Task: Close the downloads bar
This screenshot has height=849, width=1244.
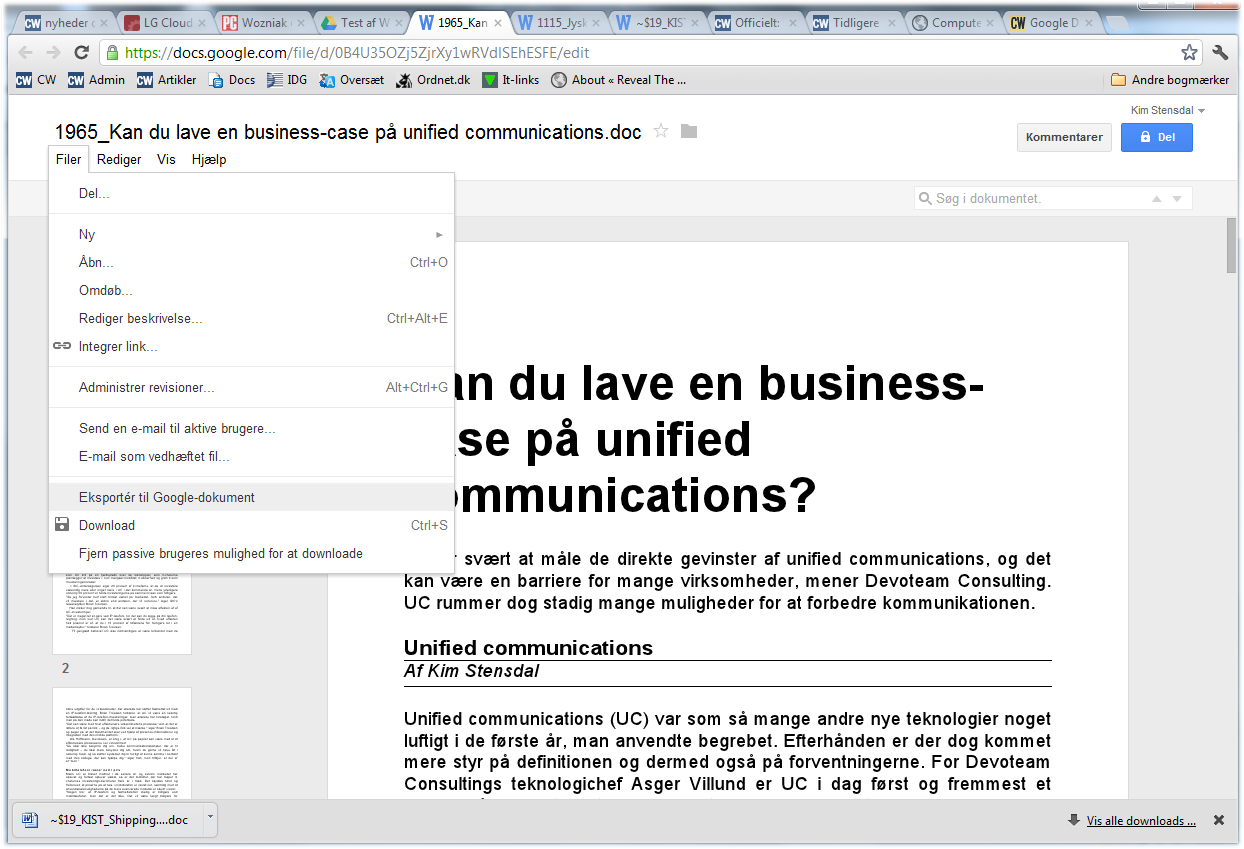Action: [x=1218, y=820]
